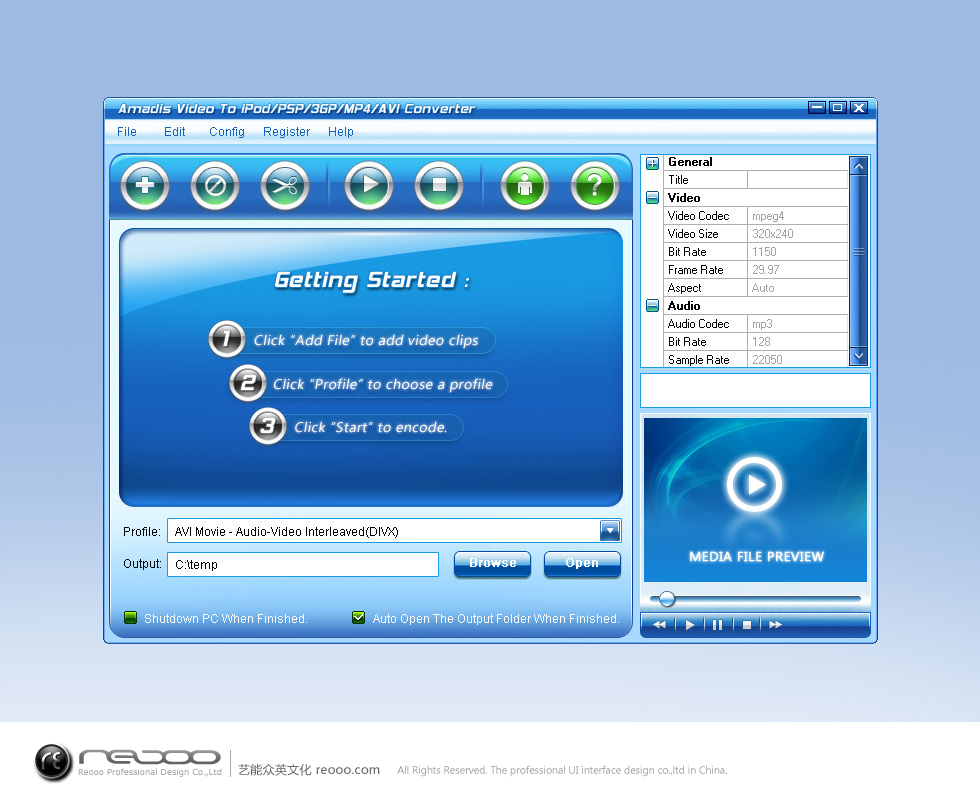Rewind the preview player
Image resolution: width=980 pixels, height=800 pixels.
[x=659, y=624]
